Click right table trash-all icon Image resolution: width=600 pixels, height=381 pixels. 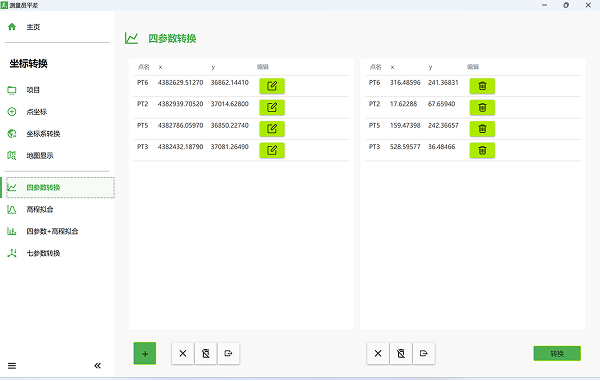[401, 353]
